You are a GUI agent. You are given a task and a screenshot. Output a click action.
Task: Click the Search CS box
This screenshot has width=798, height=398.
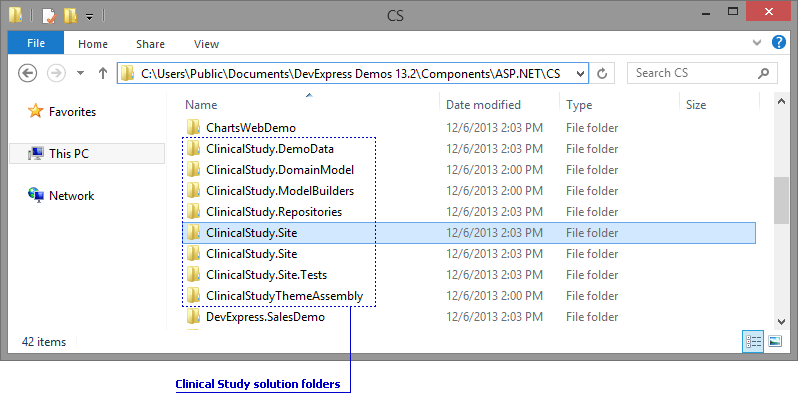(702, 73)
